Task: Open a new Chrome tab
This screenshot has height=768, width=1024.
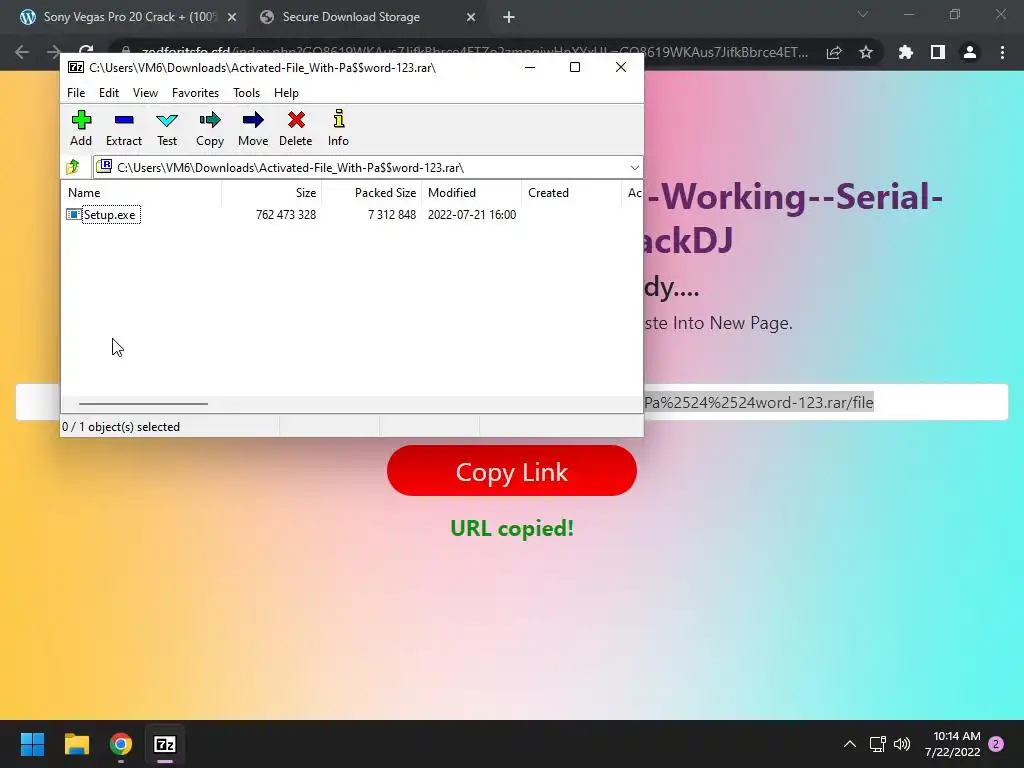Action: coord(509,18)
